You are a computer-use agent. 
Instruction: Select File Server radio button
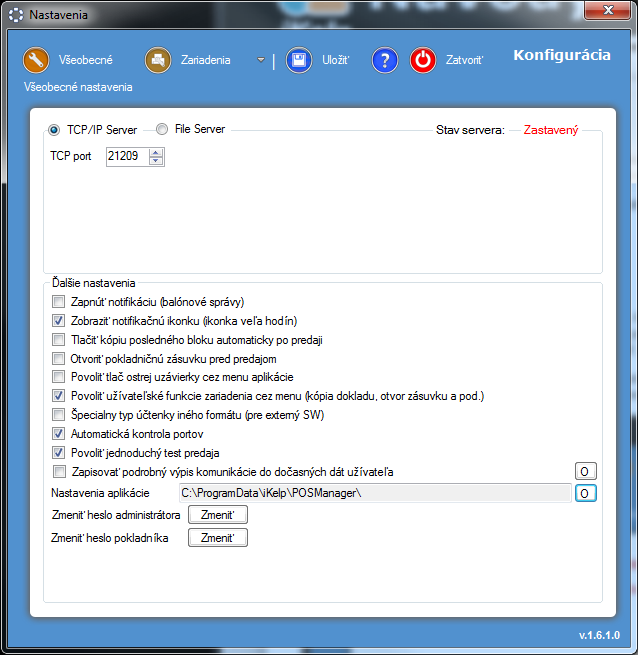point(162,129)
